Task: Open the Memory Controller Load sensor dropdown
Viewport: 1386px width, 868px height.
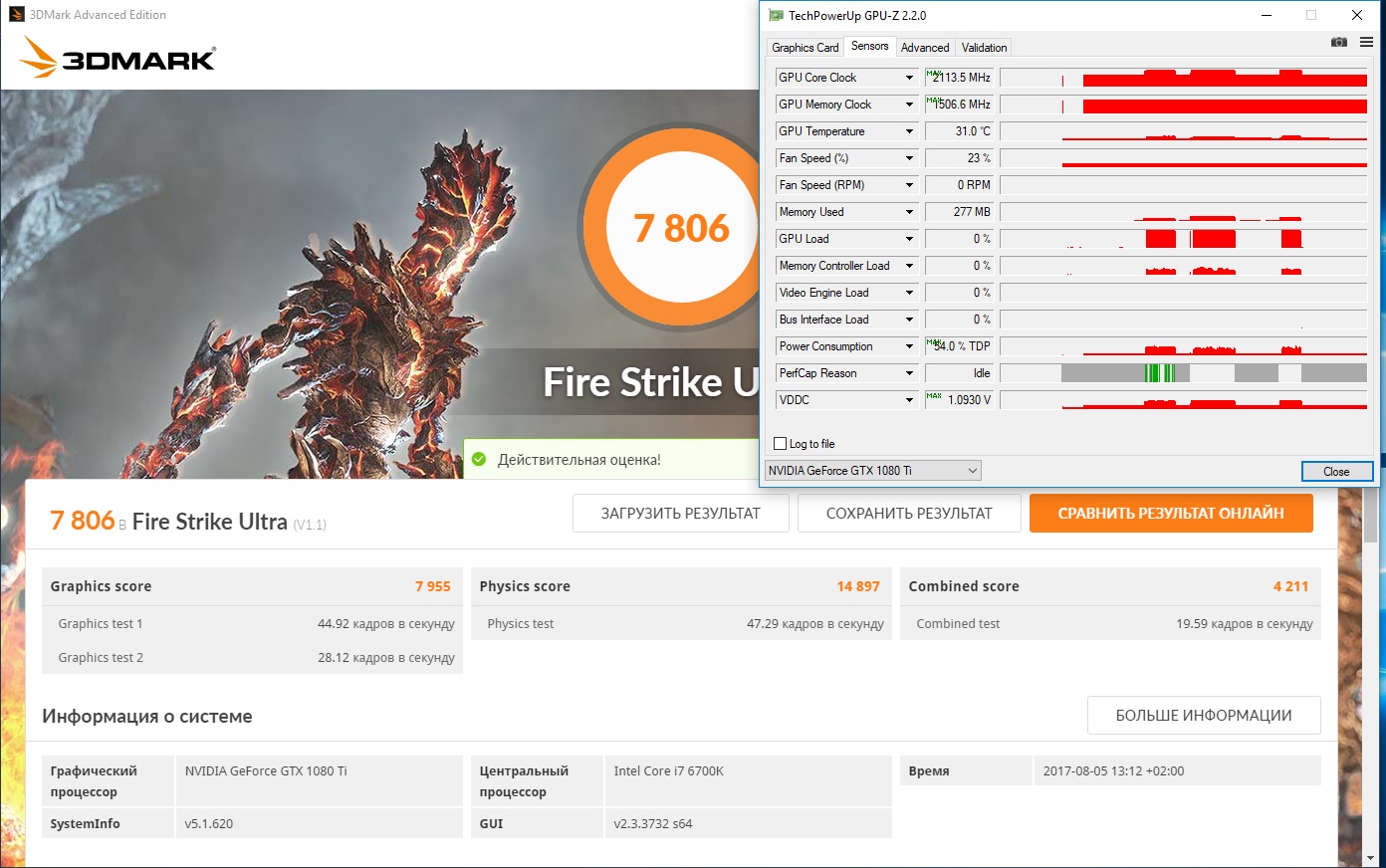Action: coord(909,266)
